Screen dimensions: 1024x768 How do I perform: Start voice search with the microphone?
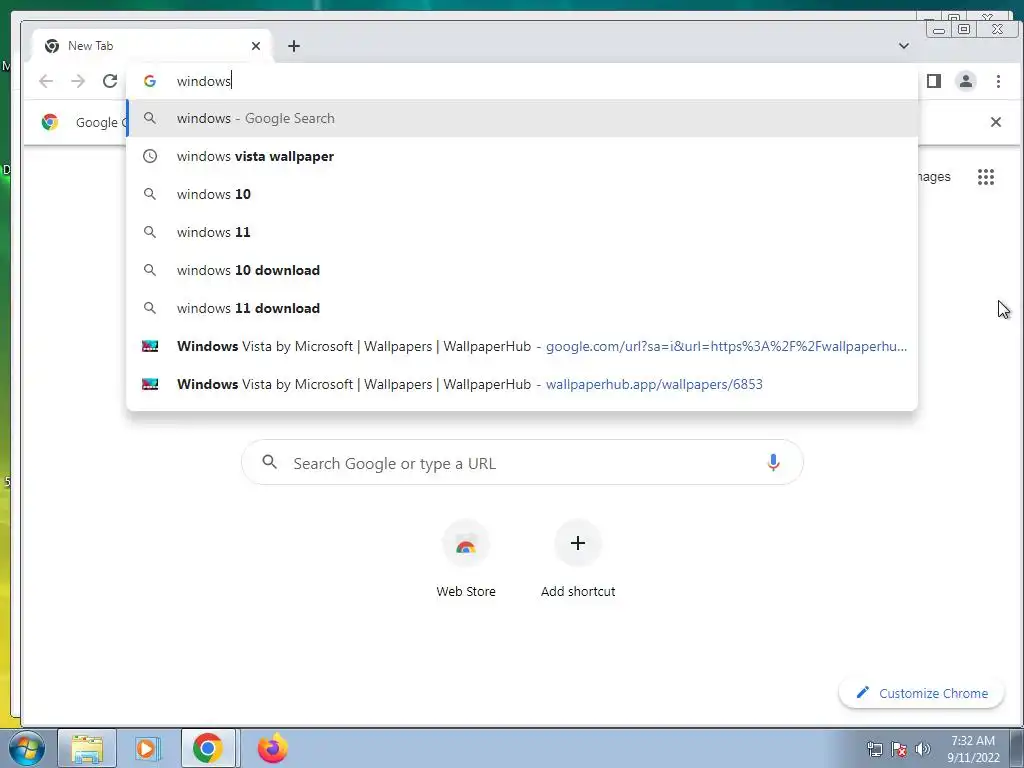tap(773, 462)
